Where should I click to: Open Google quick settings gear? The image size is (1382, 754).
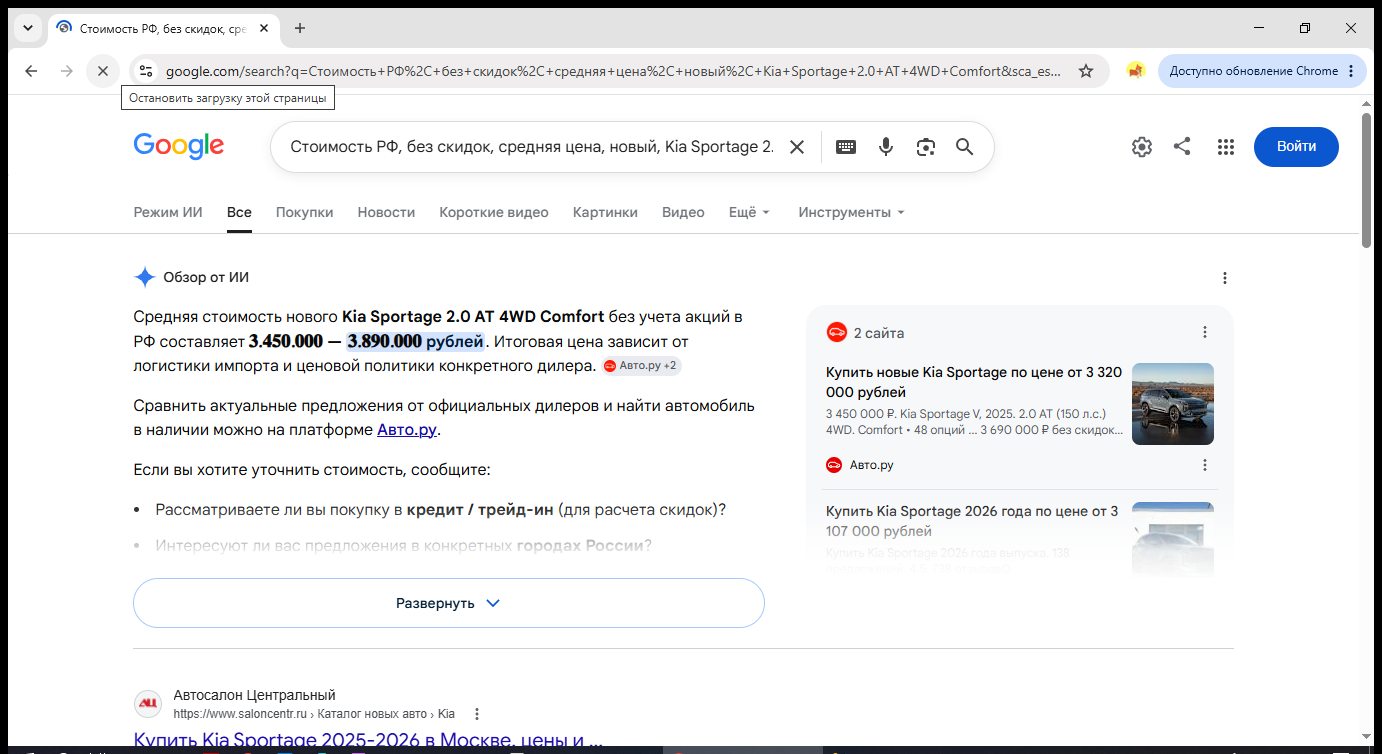[x=1142, y=147]
